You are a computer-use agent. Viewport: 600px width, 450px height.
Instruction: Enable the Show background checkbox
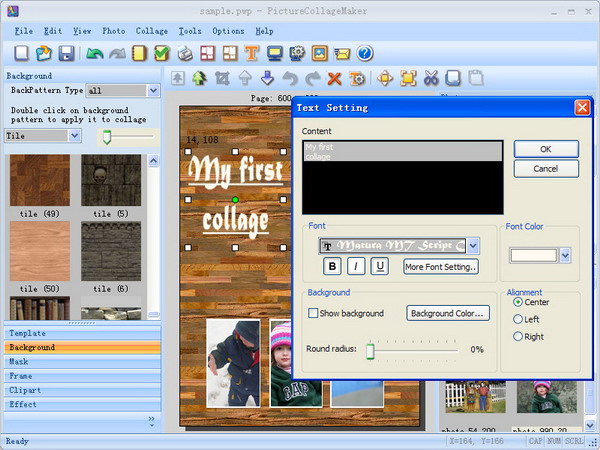coord(313,313)
